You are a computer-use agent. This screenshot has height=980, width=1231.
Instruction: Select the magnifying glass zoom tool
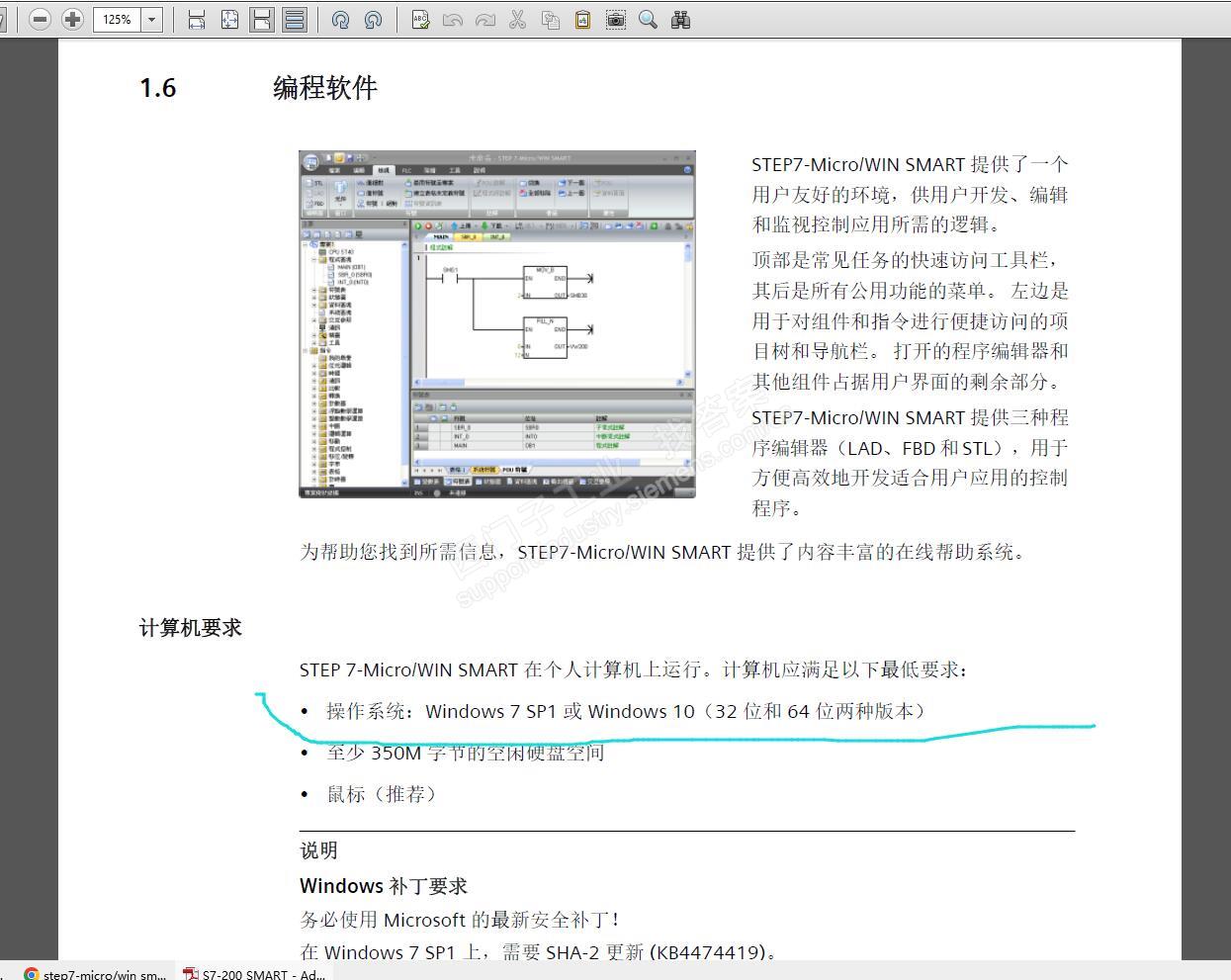pyautogui.click(x=648, y=20)
